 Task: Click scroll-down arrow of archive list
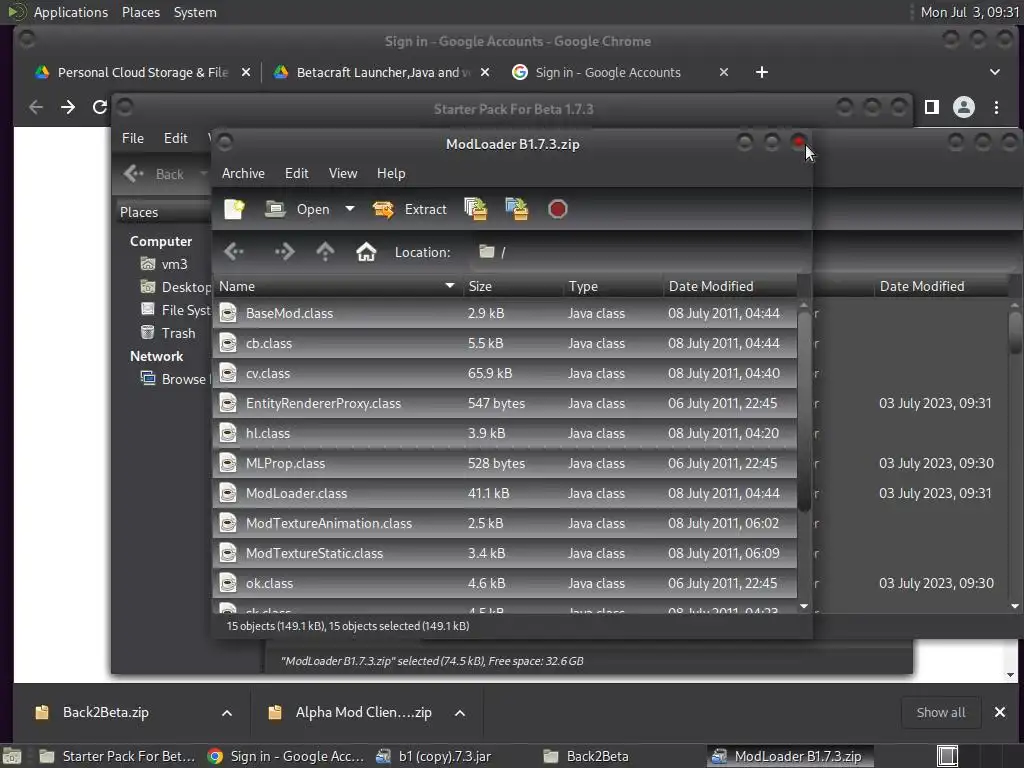point(804,607)
